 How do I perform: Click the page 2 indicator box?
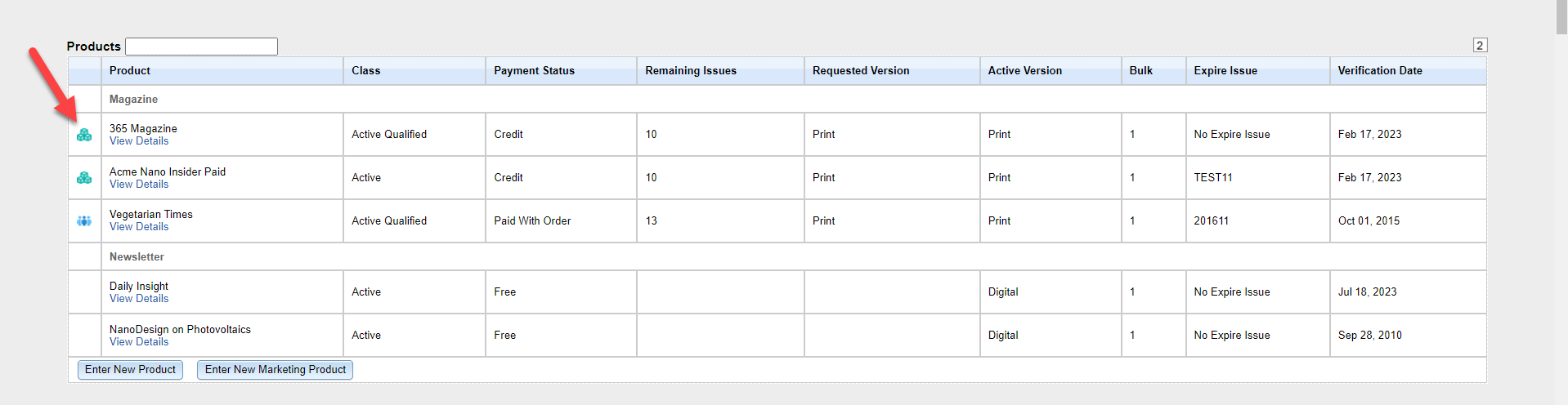1480,46
